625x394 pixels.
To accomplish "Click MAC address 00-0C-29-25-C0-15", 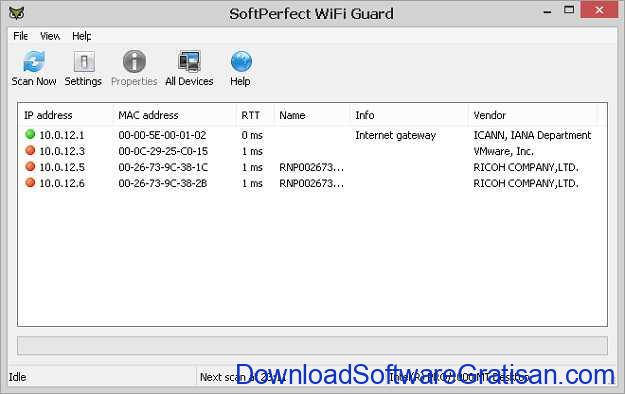I will [163, 151].
